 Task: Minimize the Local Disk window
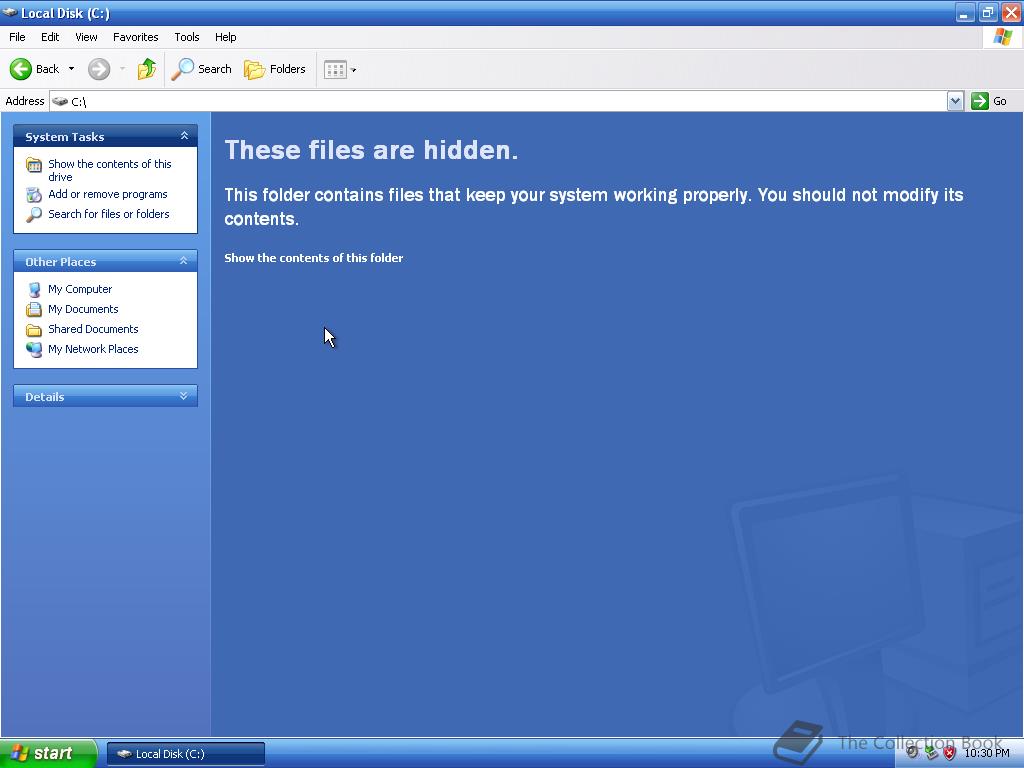click(x=964, y=12)
